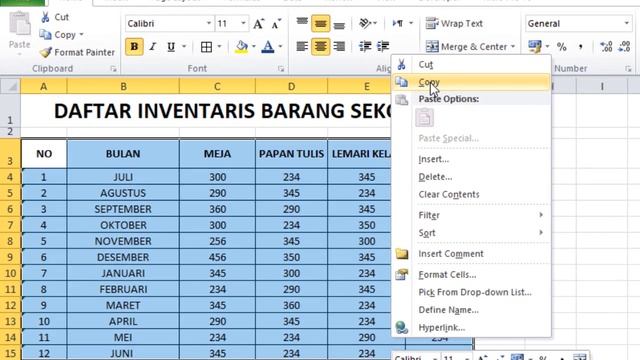Click Shrink Font icon
The width and height of the screenshot is (640, 360).
tap(276, 24)
